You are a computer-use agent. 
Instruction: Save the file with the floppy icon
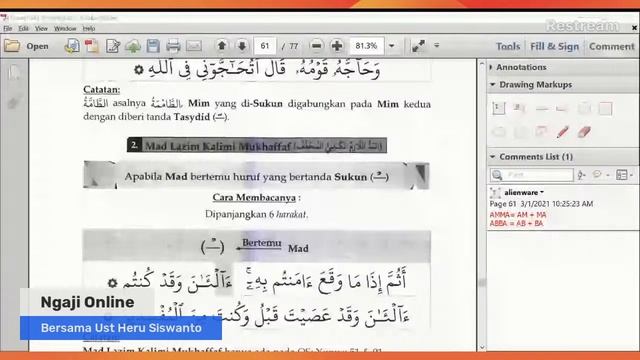click(x=153, y=46)
